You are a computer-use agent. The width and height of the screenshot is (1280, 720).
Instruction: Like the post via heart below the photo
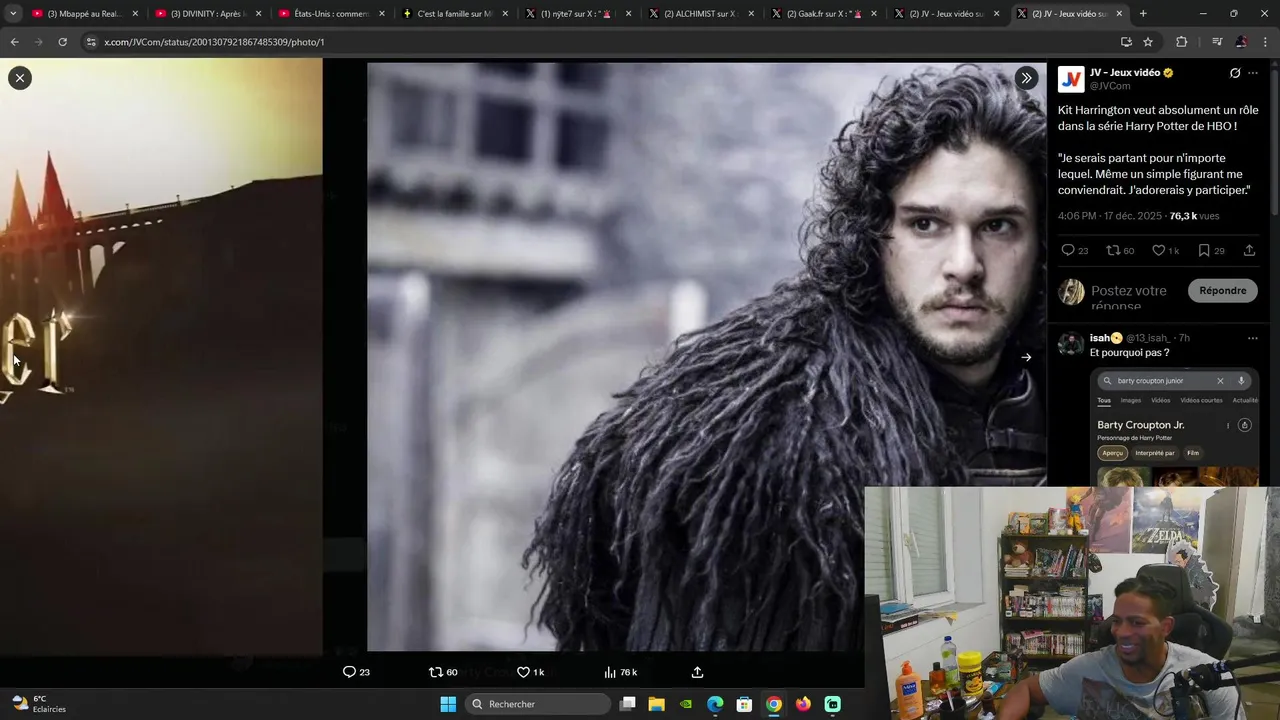(523, 672)
